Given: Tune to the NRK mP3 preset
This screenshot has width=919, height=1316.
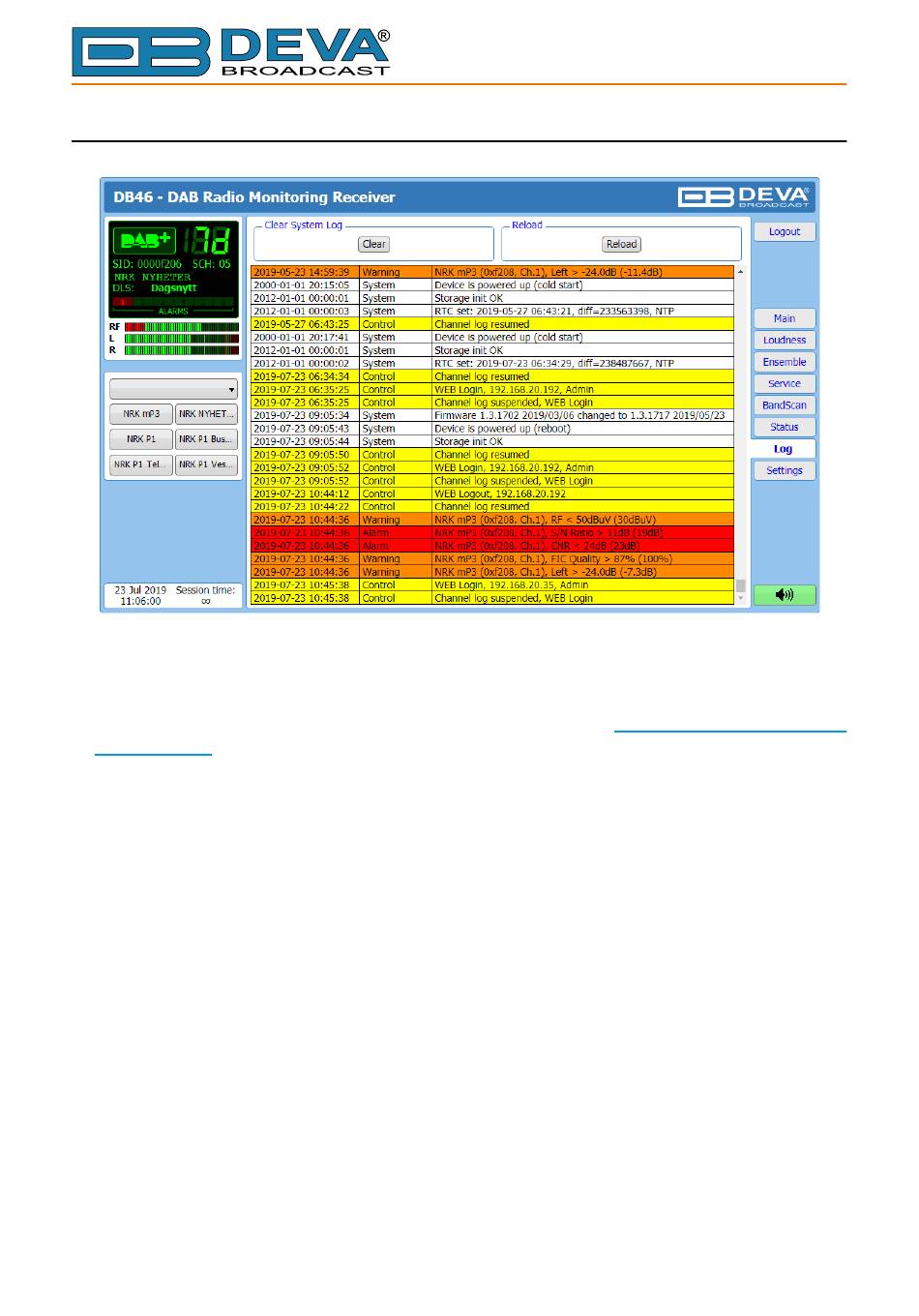Looking at the screenshot, I should tap(141, 414).
